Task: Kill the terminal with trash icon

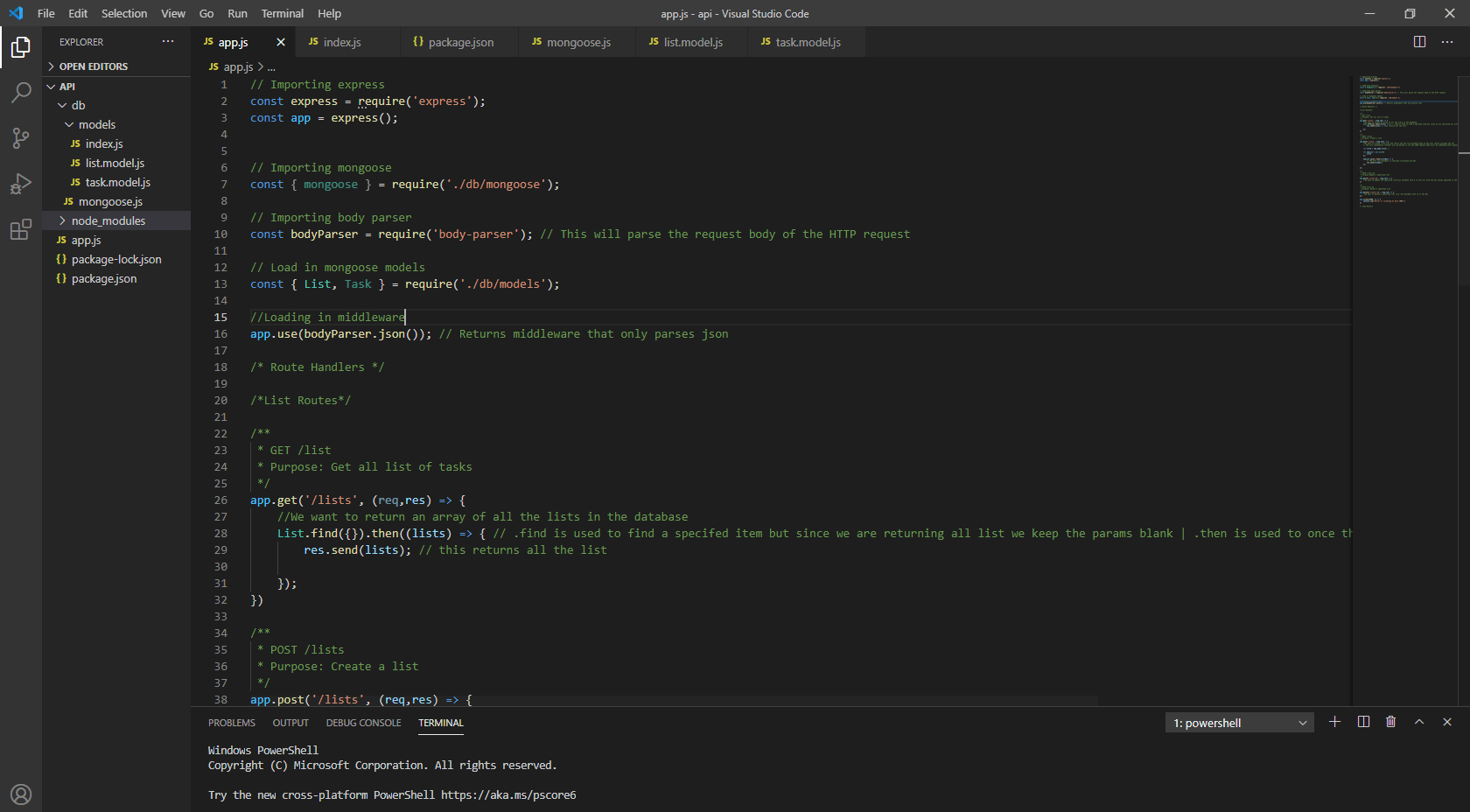Action: pyautogui.click(x=1391, y=722)
